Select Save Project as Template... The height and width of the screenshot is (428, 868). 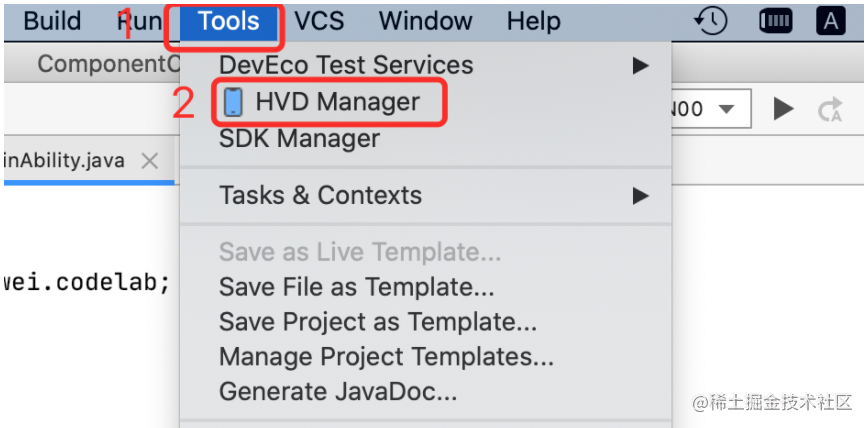(378, 323)
